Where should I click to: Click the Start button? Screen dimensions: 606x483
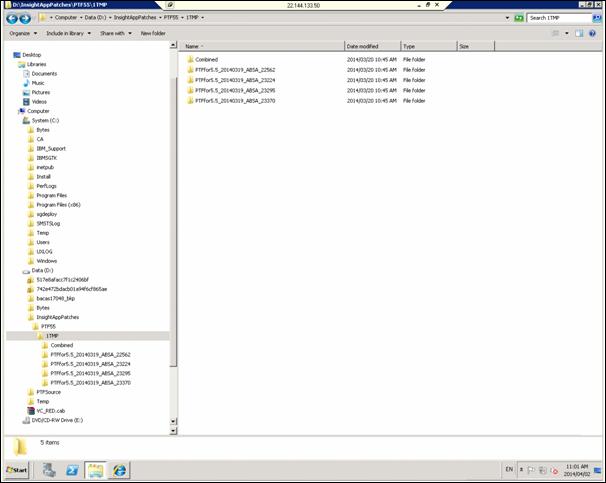[16, 468]
